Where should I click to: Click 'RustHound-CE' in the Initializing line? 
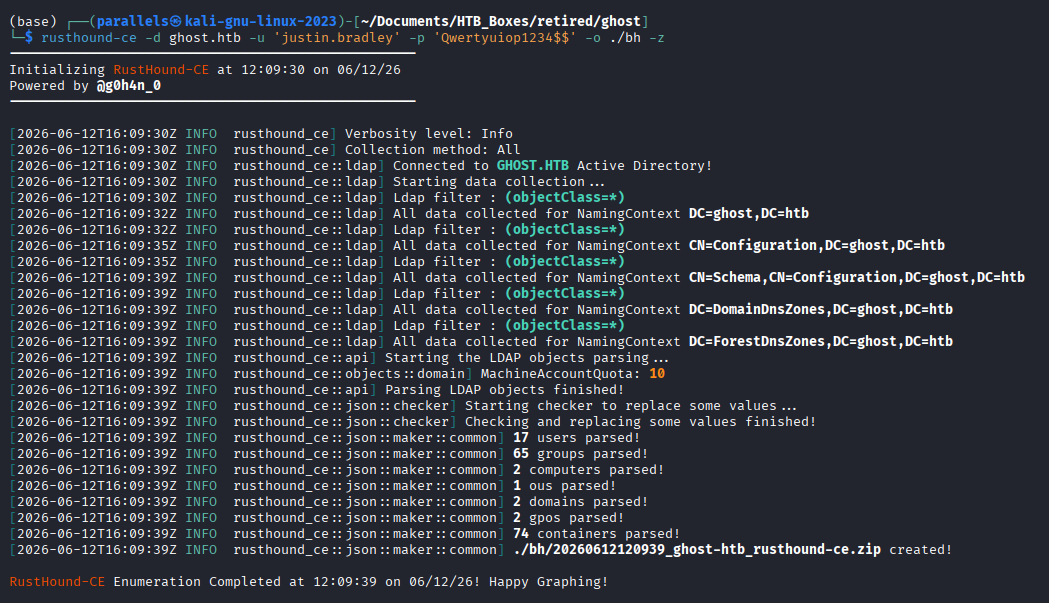[161, 70]
